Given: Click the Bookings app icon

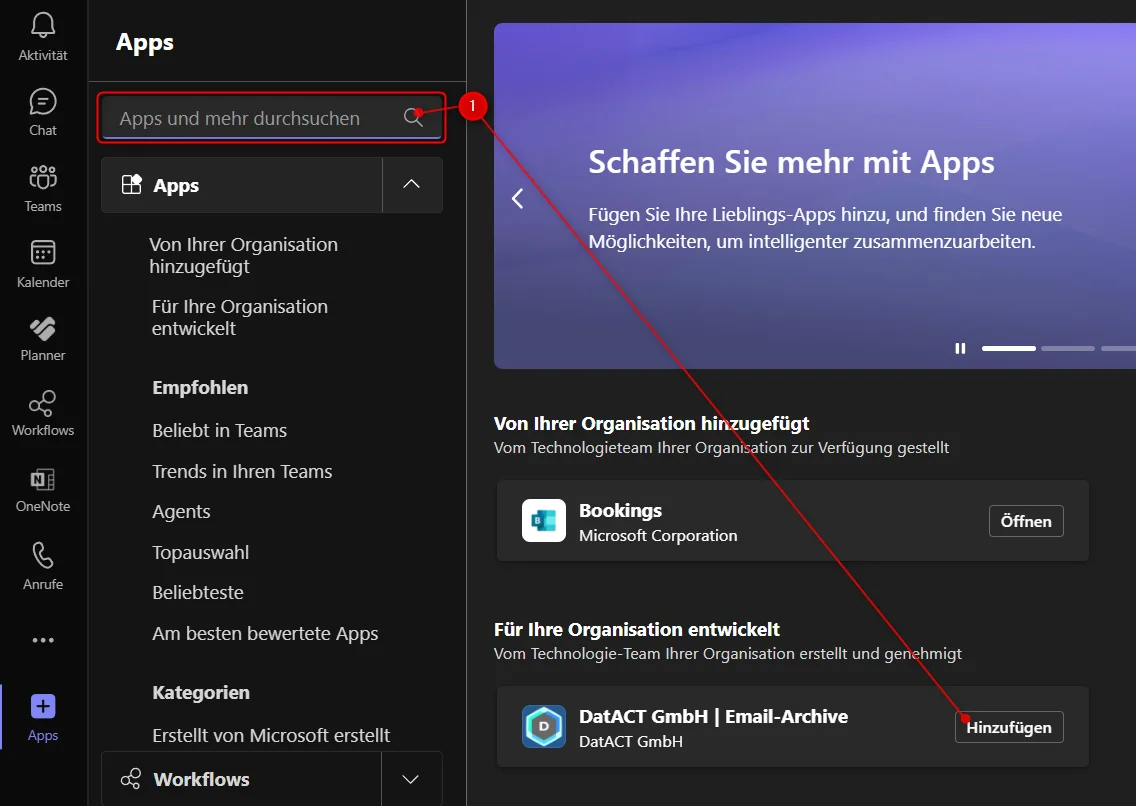Looking at the screenshot, I should [x=543, y=520].
